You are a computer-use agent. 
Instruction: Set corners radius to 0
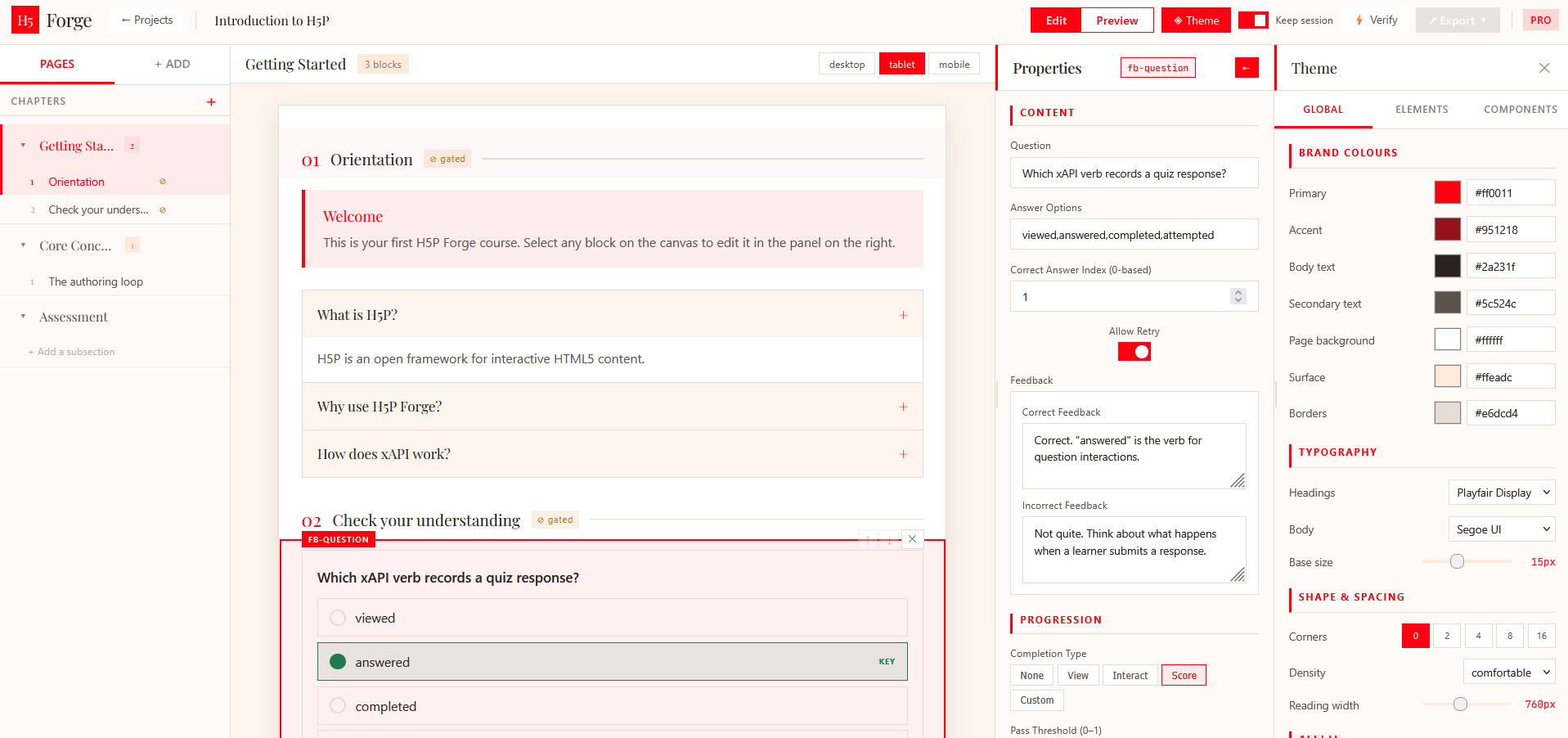coord(1416,636)
